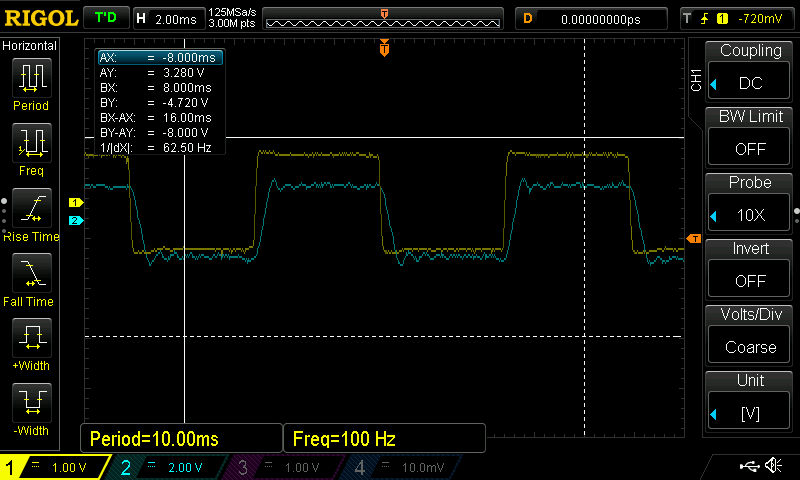The height and width of the screenshot is (480, 800).
Task: Click the trigger source channel 1 badge
Action: pos(722,19)
